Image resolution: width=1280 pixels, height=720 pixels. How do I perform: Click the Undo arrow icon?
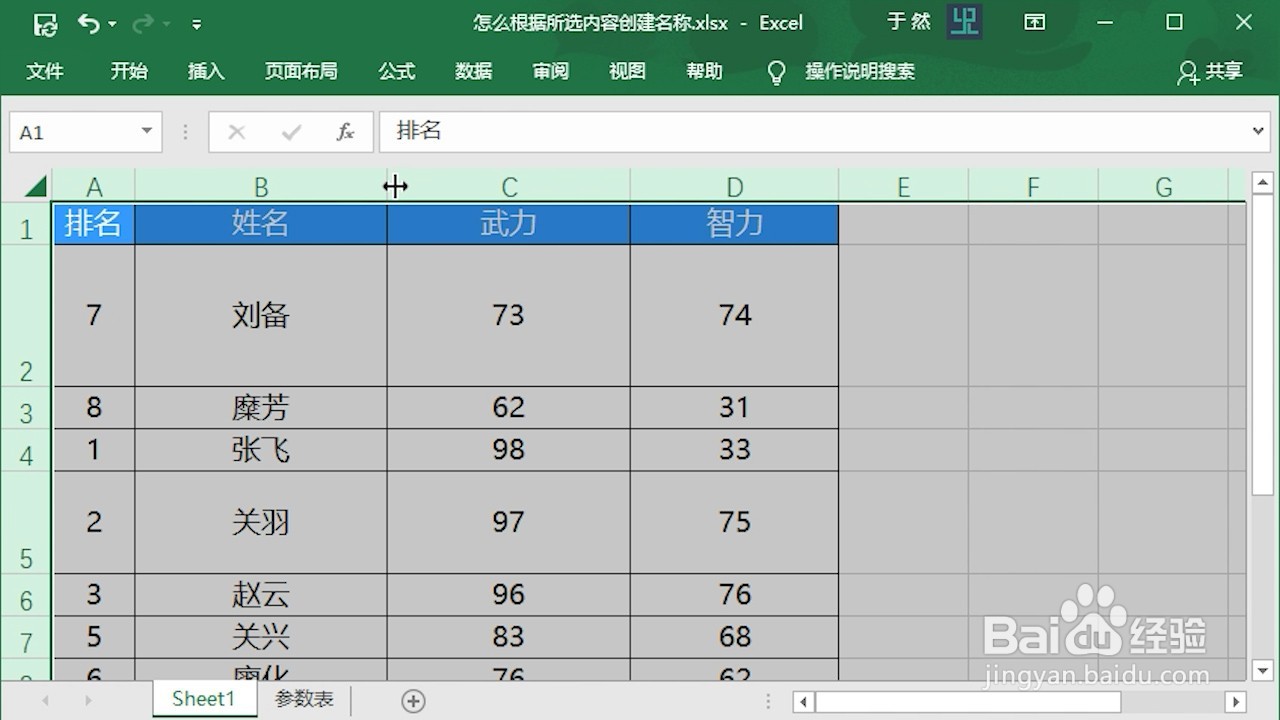[91, 23]
